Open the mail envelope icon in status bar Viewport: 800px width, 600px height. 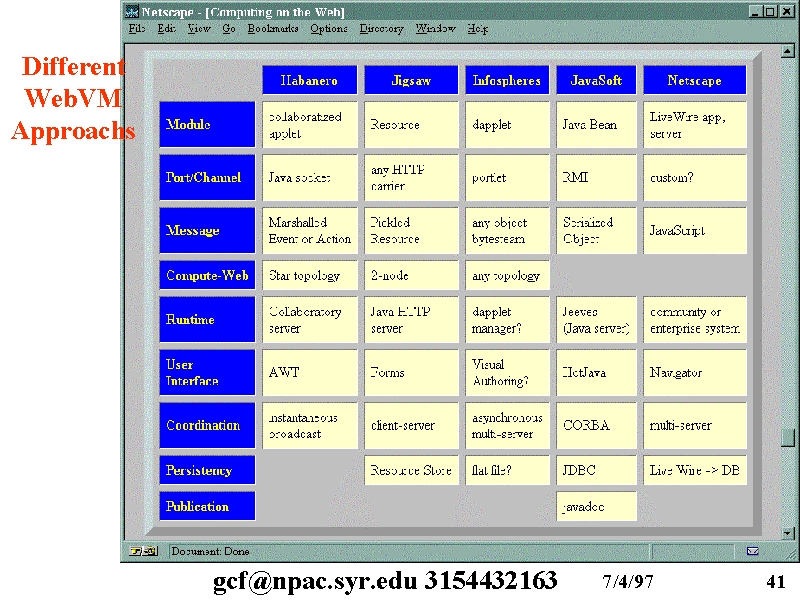point(753,551)
